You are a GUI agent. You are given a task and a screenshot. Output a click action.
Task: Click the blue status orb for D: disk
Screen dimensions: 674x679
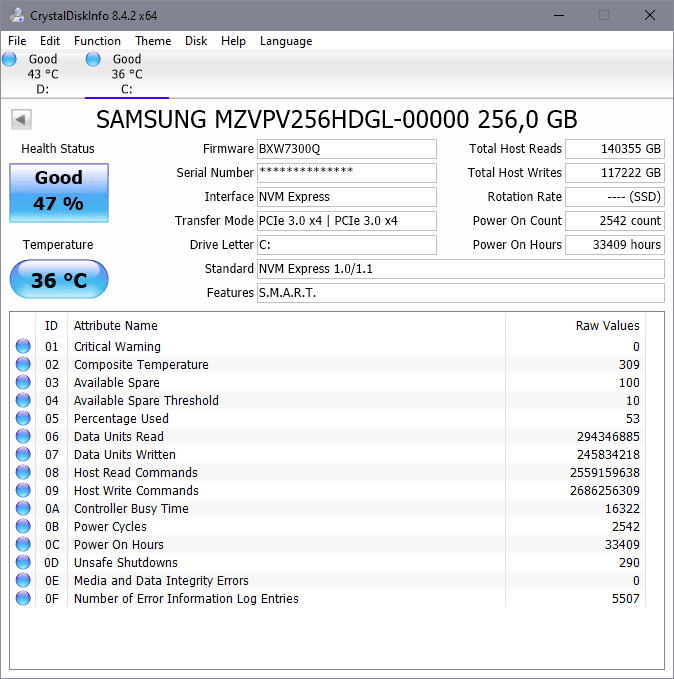(9, 59)
